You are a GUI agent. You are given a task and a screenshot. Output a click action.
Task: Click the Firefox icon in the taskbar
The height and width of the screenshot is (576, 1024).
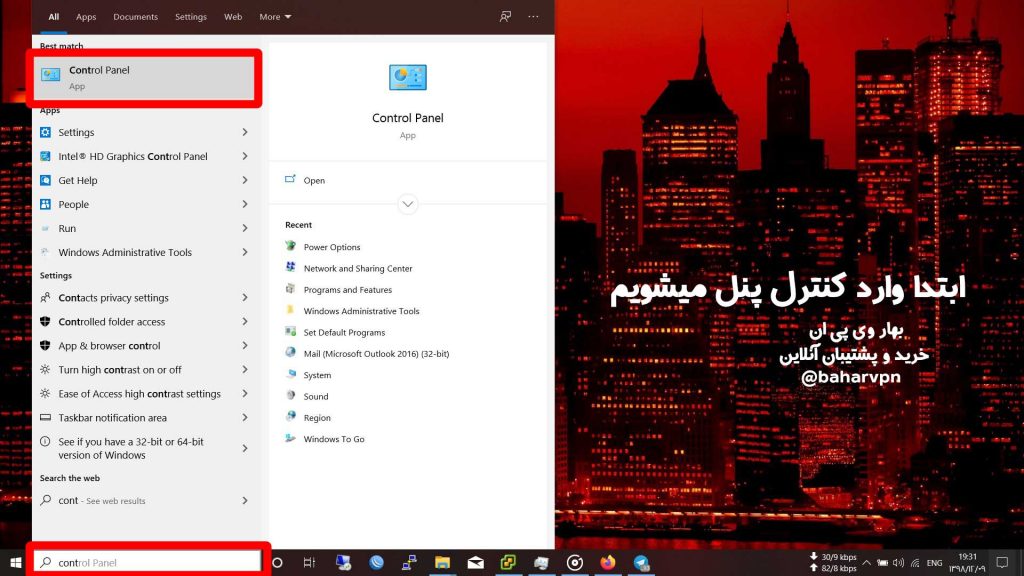(608, 563)
